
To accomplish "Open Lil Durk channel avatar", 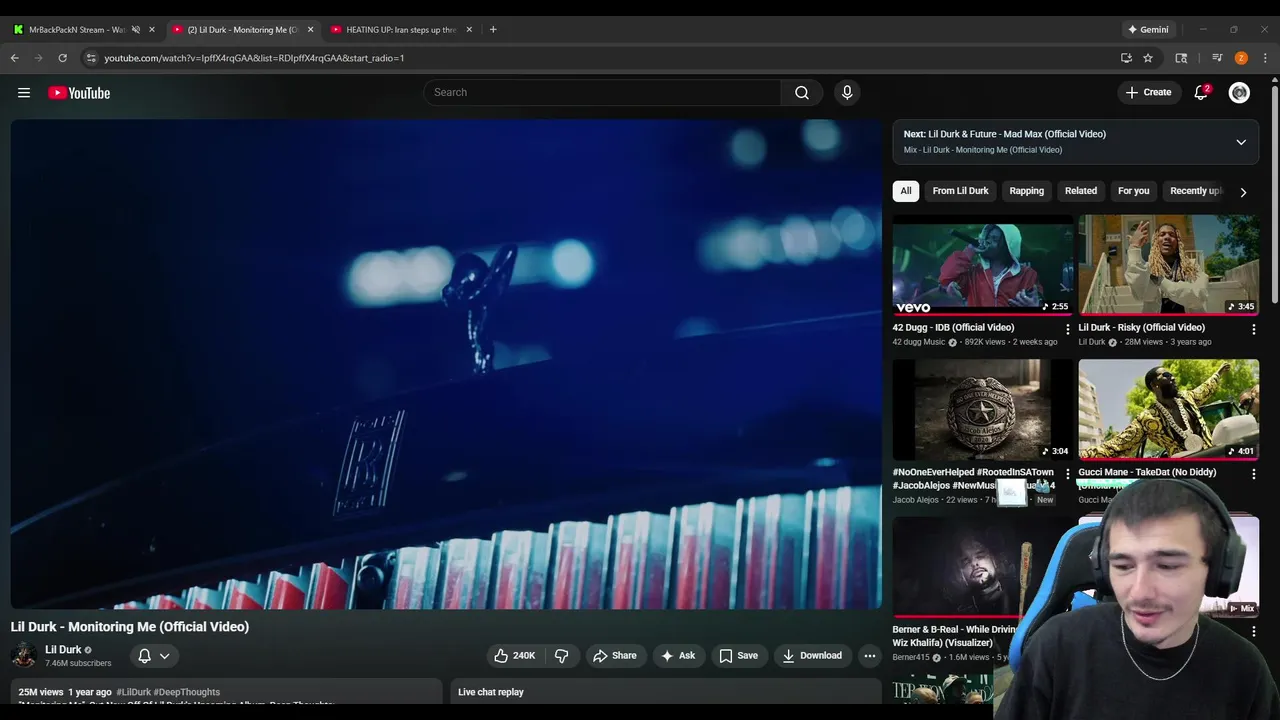I will pyautogui.click(x=24, y=656).
